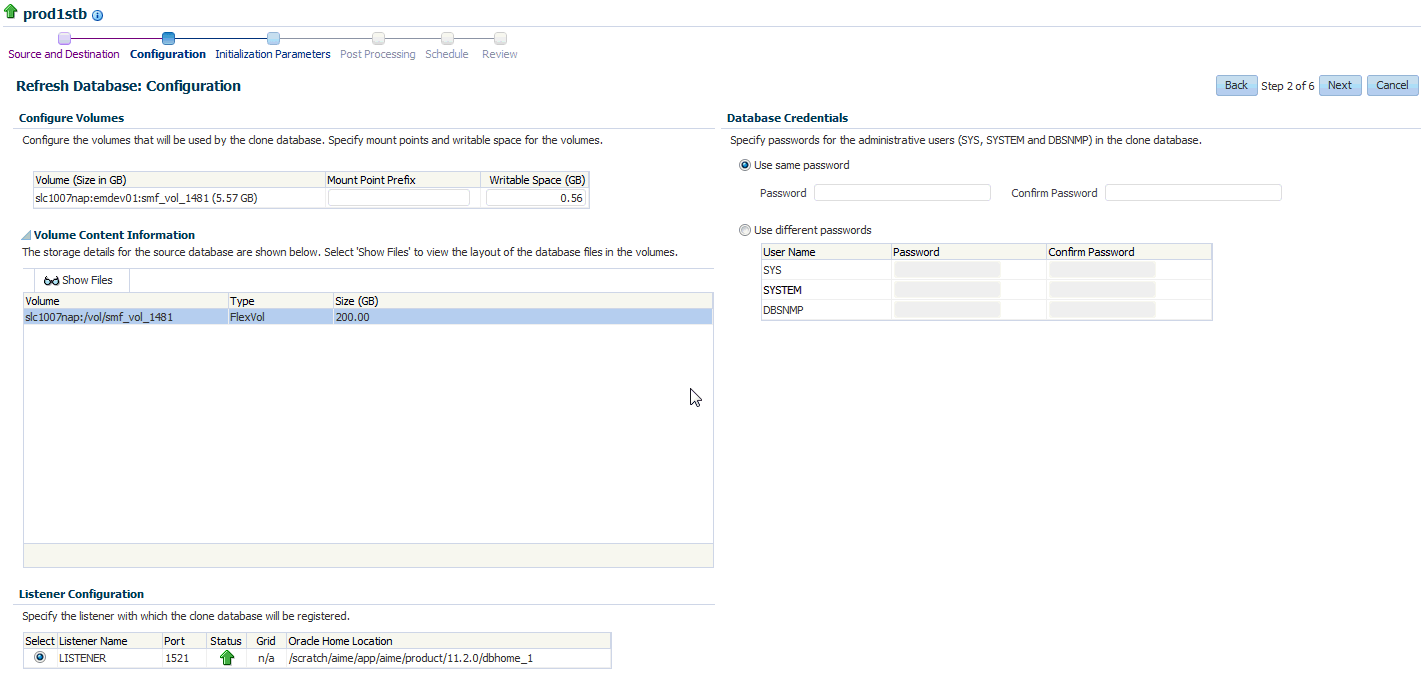Collapse the Volume Content Information section
1426x679 pixels.
point(26,235)
